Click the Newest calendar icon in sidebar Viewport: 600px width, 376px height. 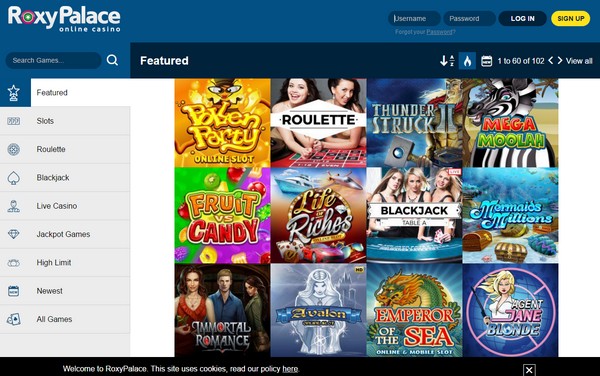click(x=14, y=291)
